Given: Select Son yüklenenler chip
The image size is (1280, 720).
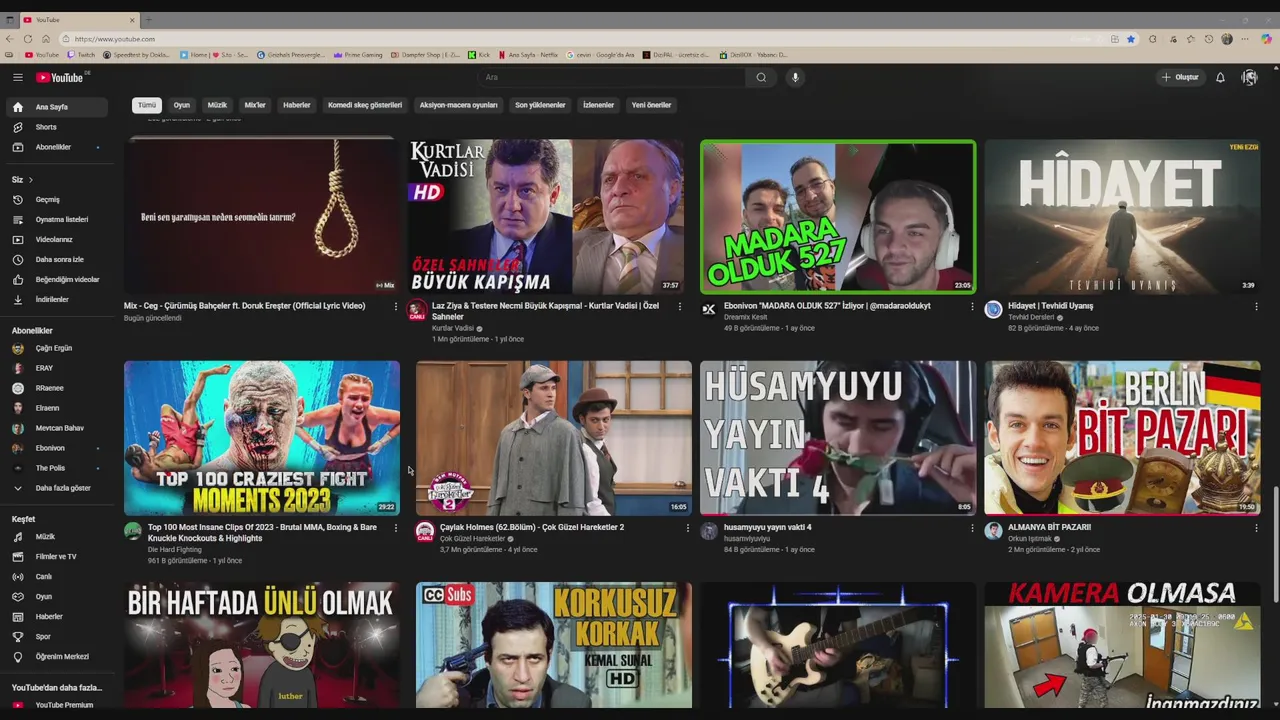Looking at the screenshot, I should click(x=540, y=105).
